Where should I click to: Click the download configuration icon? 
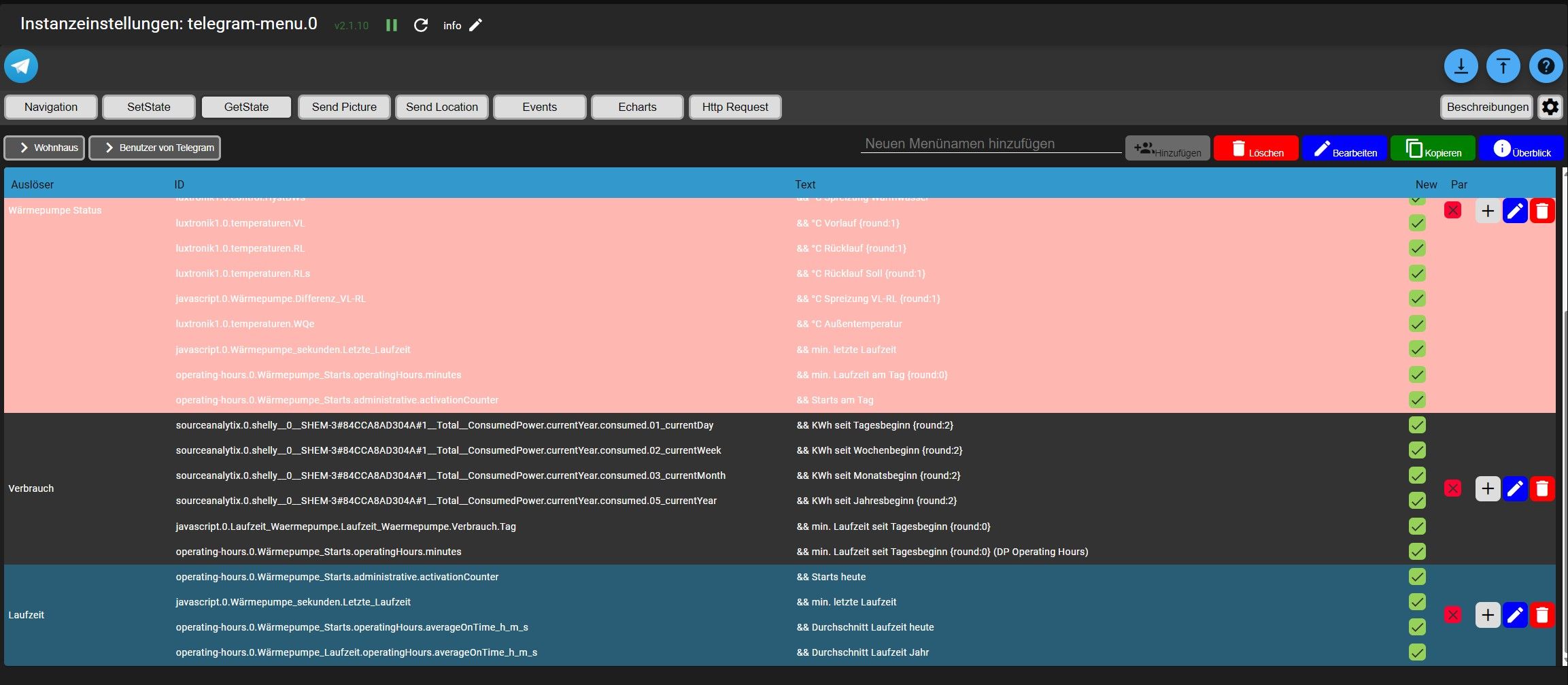[x=1461, y=66]
